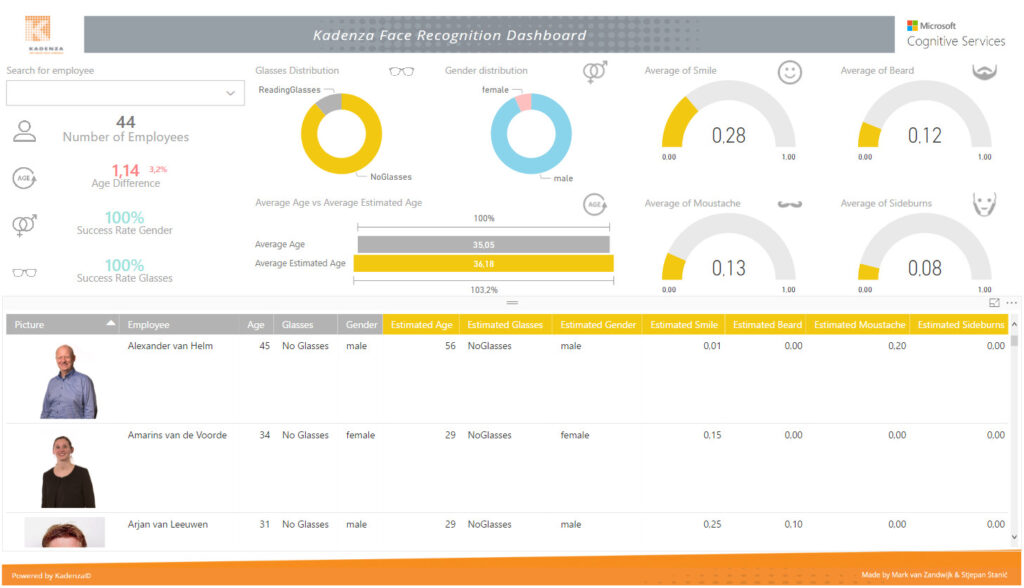Image resolution: width=1024 pixels, height=588 pixels.
Task: Click the sort arrow in the Picture header
Action: coord(110,323)
